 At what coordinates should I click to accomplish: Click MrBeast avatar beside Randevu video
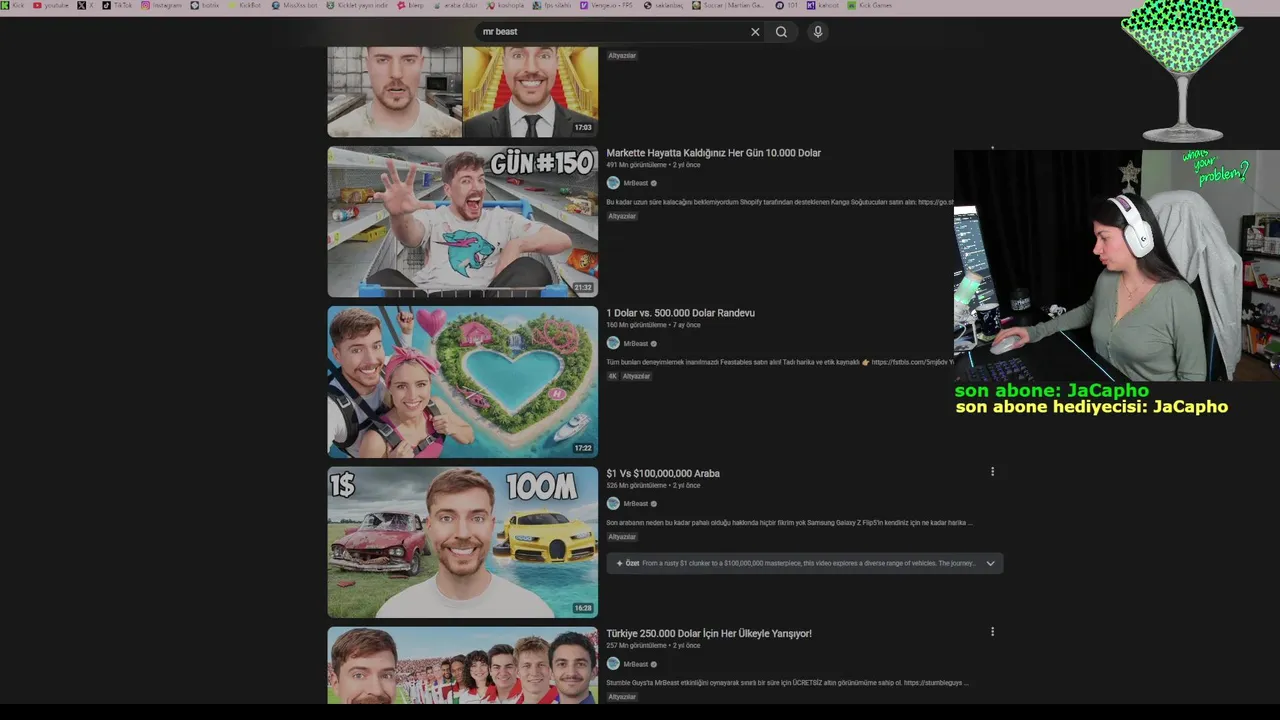click(613, 343)
